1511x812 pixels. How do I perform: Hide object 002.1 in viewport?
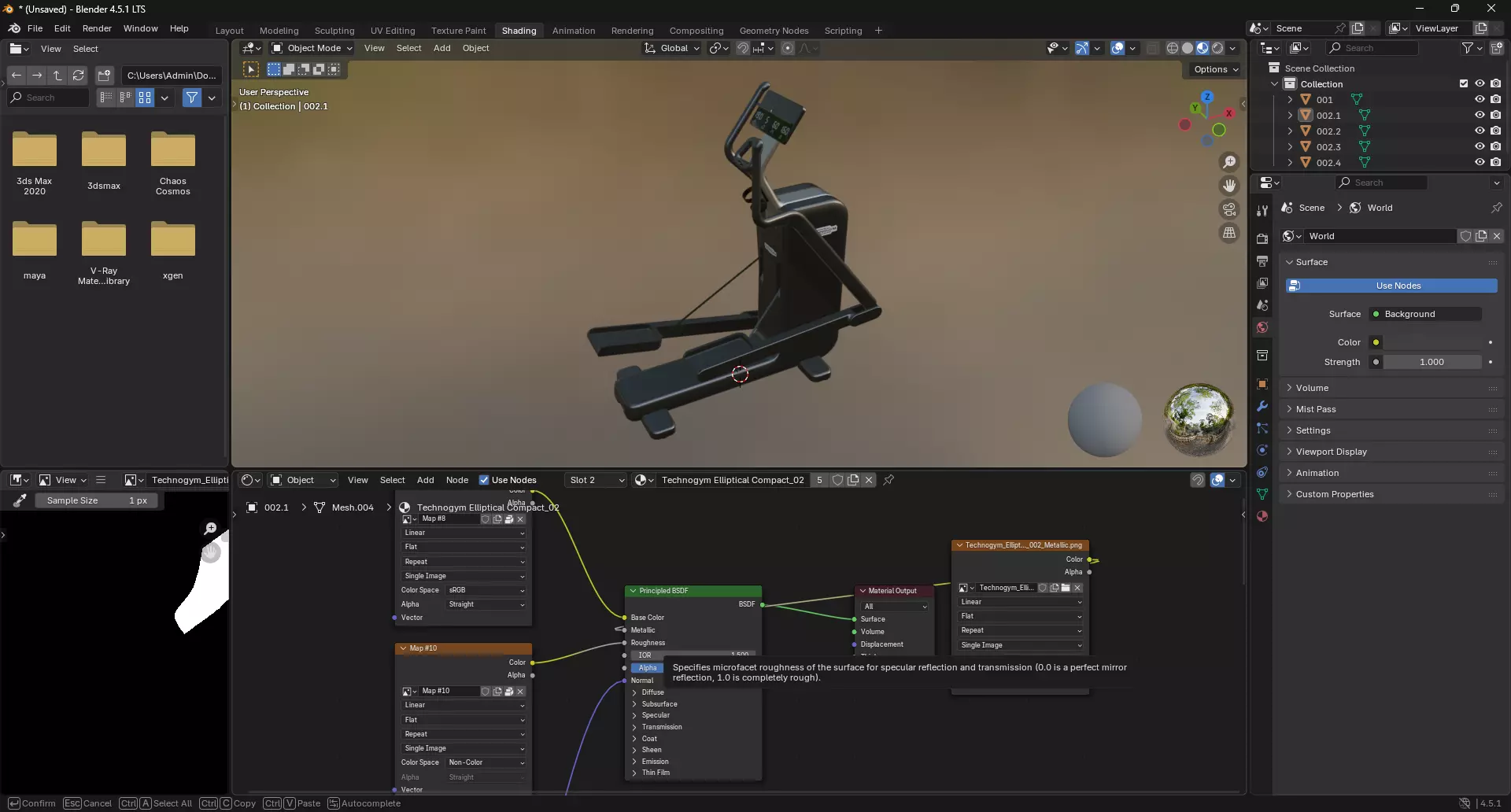pos(1480,116)
